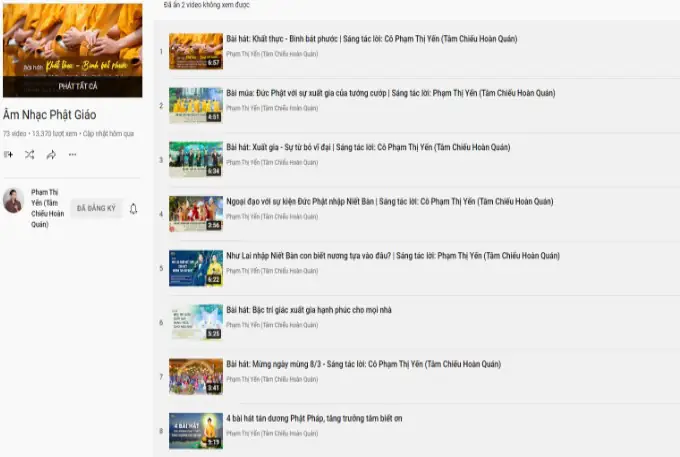The image size is (680, 457).
Task: Toggle the notification bell for the channel
Action: click(133, 209)
